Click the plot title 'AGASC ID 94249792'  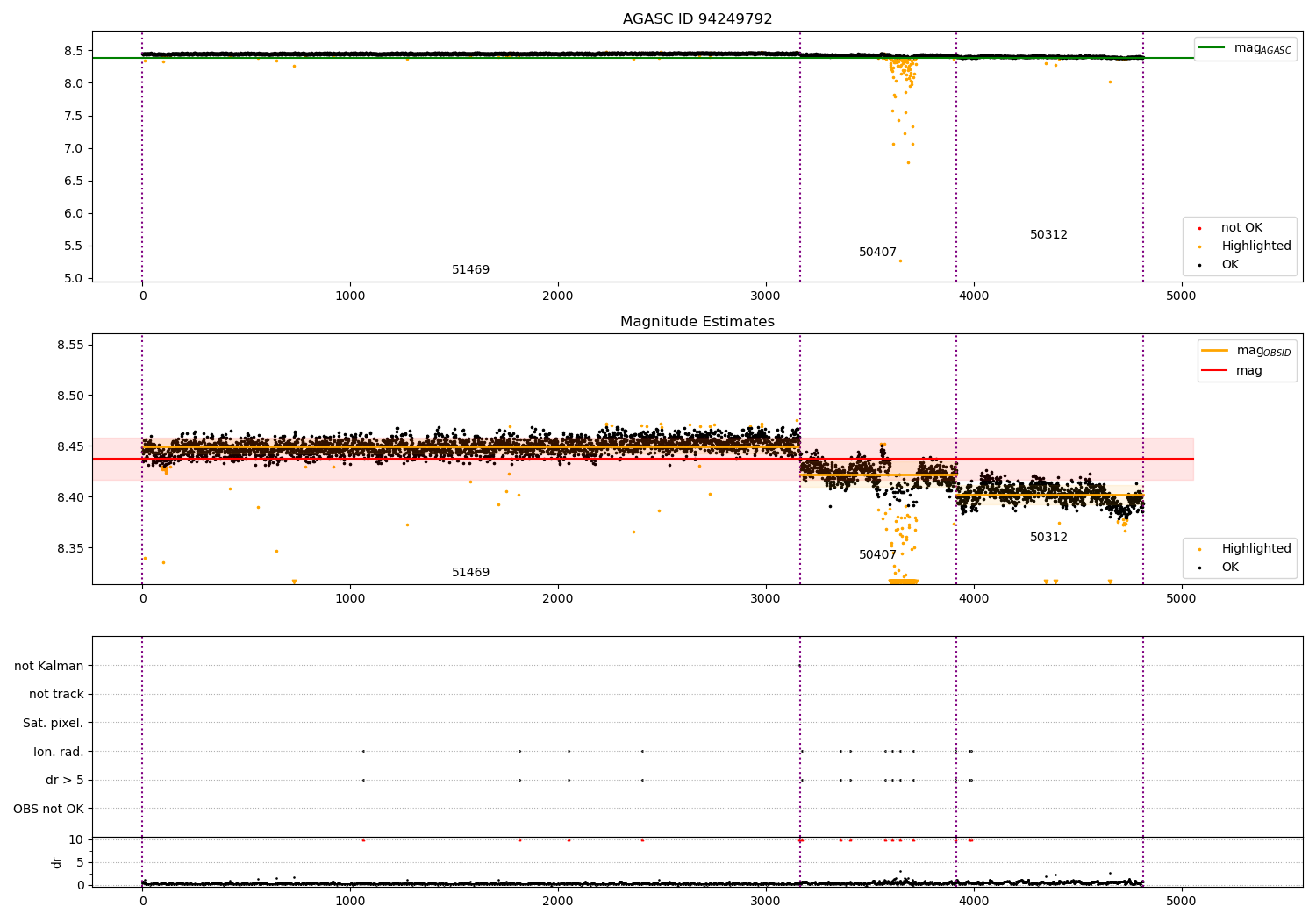(x=697, y=19)
